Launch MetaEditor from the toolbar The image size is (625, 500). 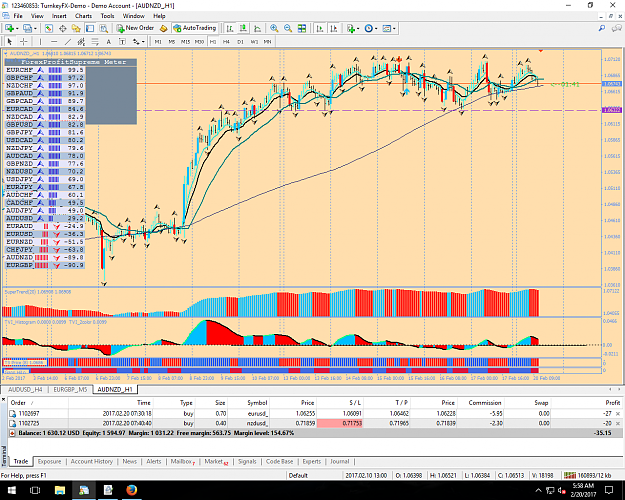163,28
